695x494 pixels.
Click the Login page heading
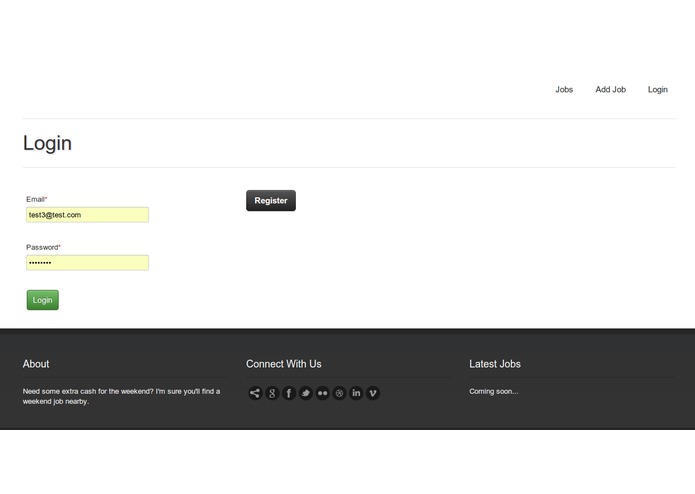point(47,143)
